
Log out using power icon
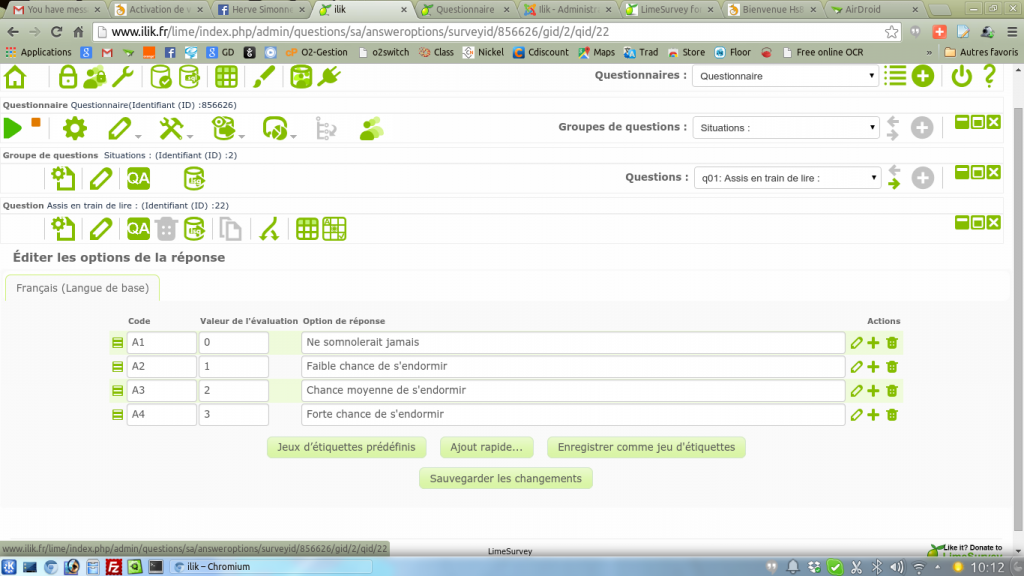[961, 76]
